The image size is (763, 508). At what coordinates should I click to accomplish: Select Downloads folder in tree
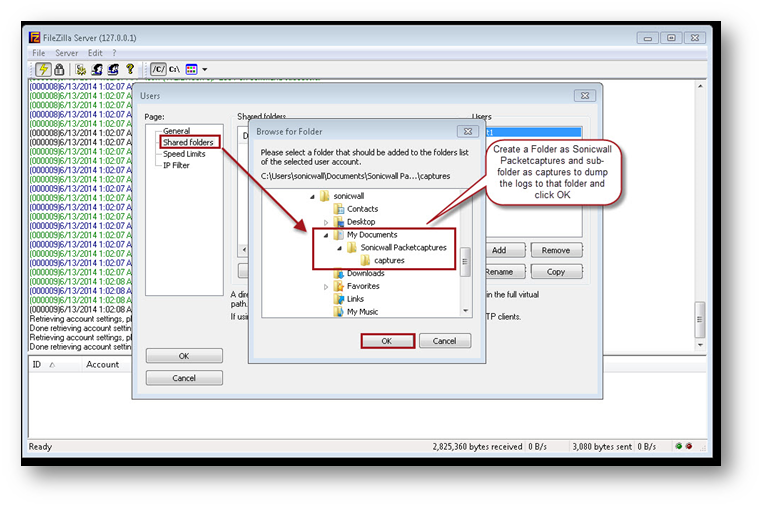(366, 273)
